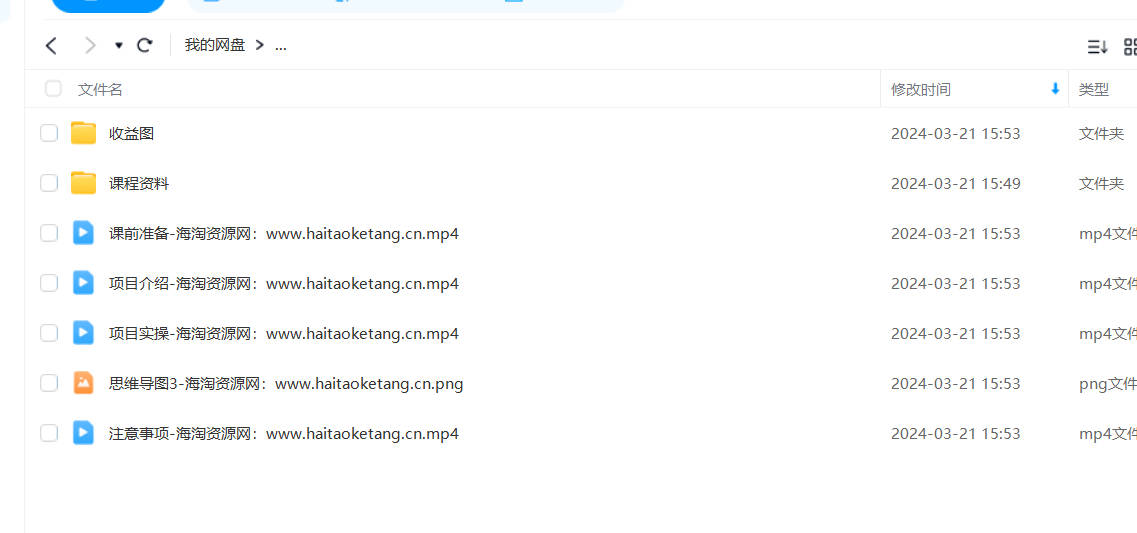Click the 文件夹 type cell of 收益图

pos(1101,133)
